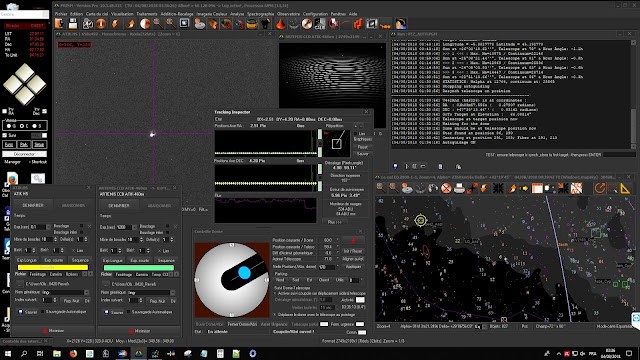The height and width of the screenshot is (360, 640).
Task: Click the red circle icon in main toolbar
Action: [333, 24]
